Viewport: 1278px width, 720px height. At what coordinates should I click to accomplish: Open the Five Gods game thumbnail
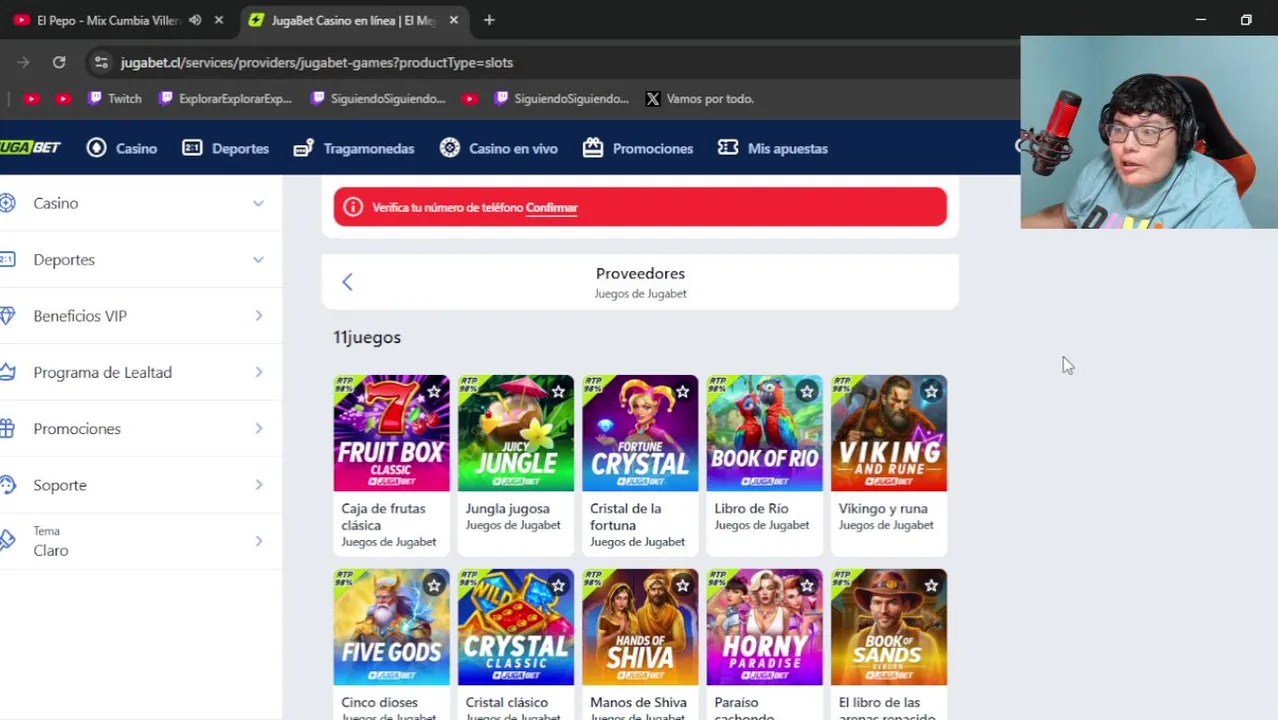391,627
